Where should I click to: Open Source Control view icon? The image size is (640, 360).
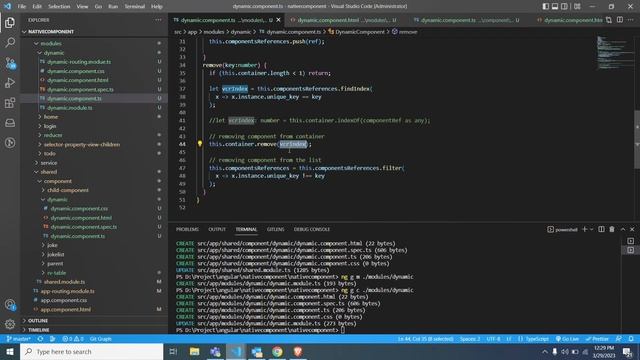pyautogui.click(x=10, y=62)
